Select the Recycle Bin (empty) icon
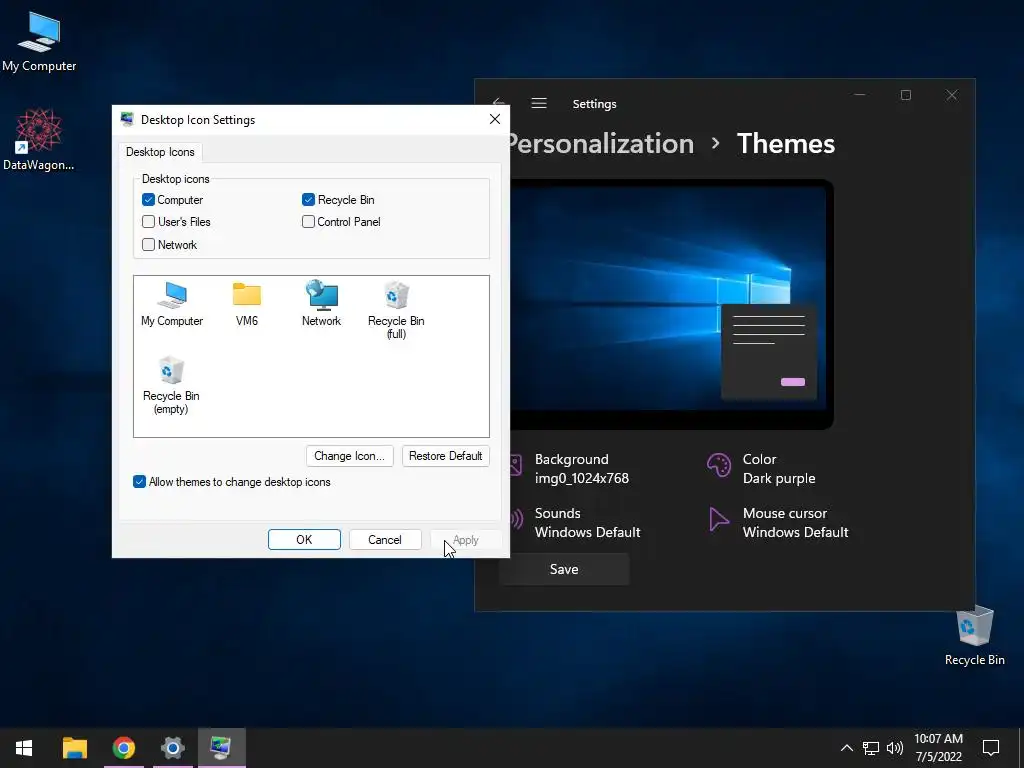 [171, 385]
